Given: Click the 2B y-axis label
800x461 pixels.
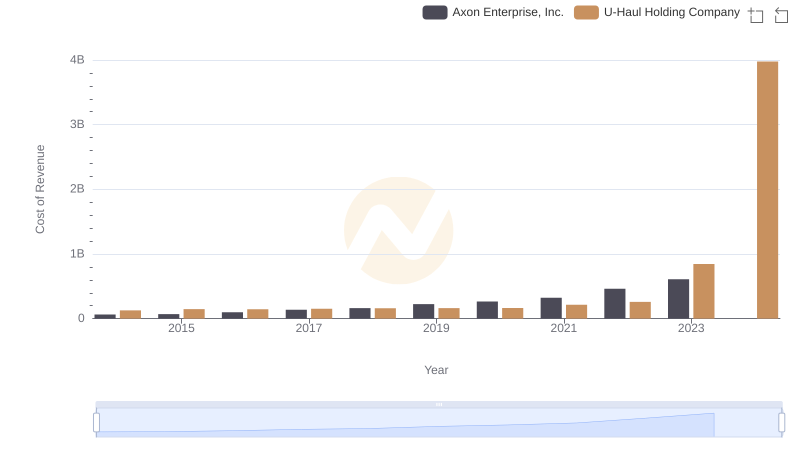Looking at the screenshot, I should 77,189.
